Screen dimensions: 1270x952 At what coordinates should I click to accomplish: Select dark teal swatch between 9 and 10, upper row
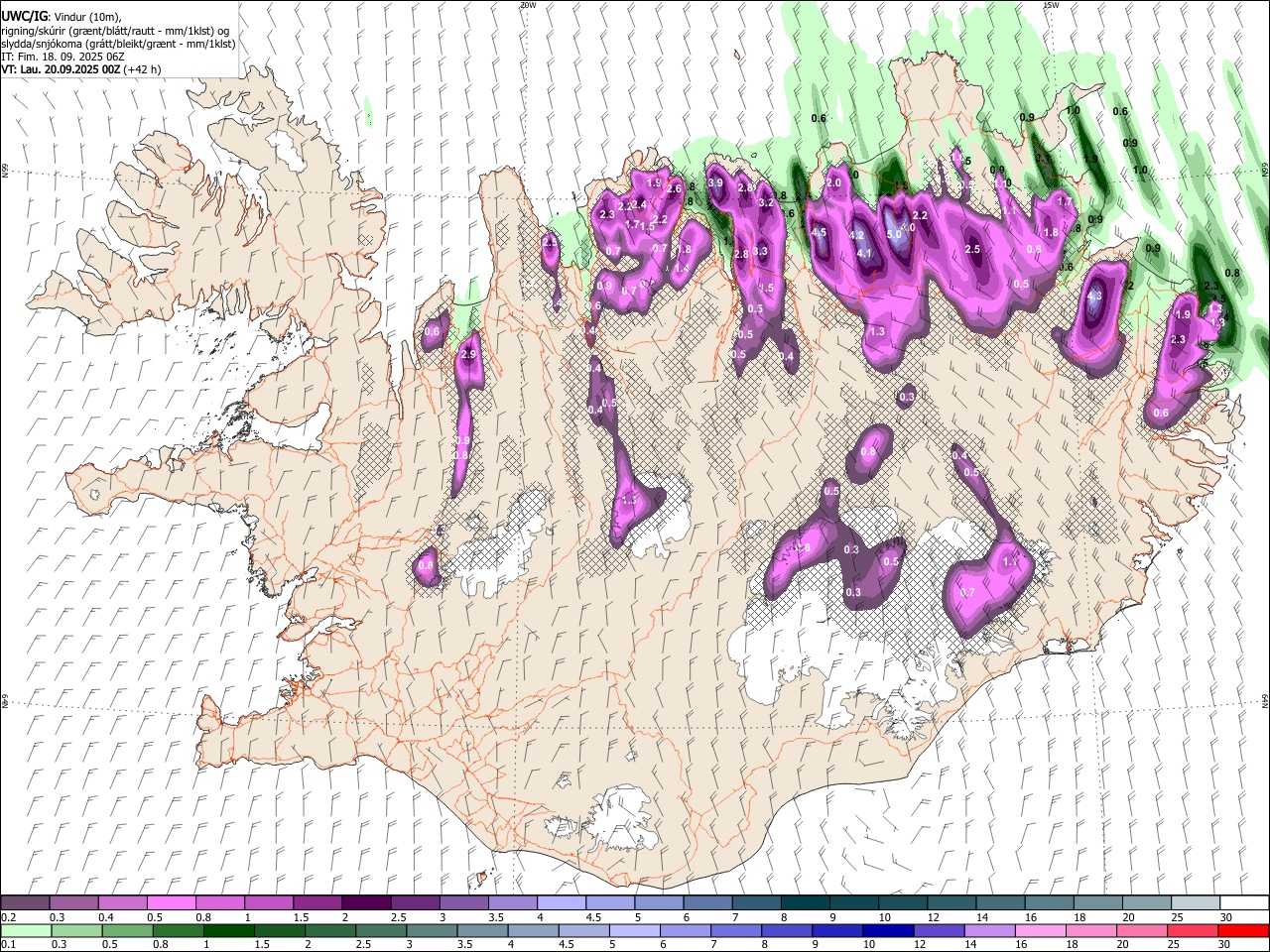click(853, 903)
